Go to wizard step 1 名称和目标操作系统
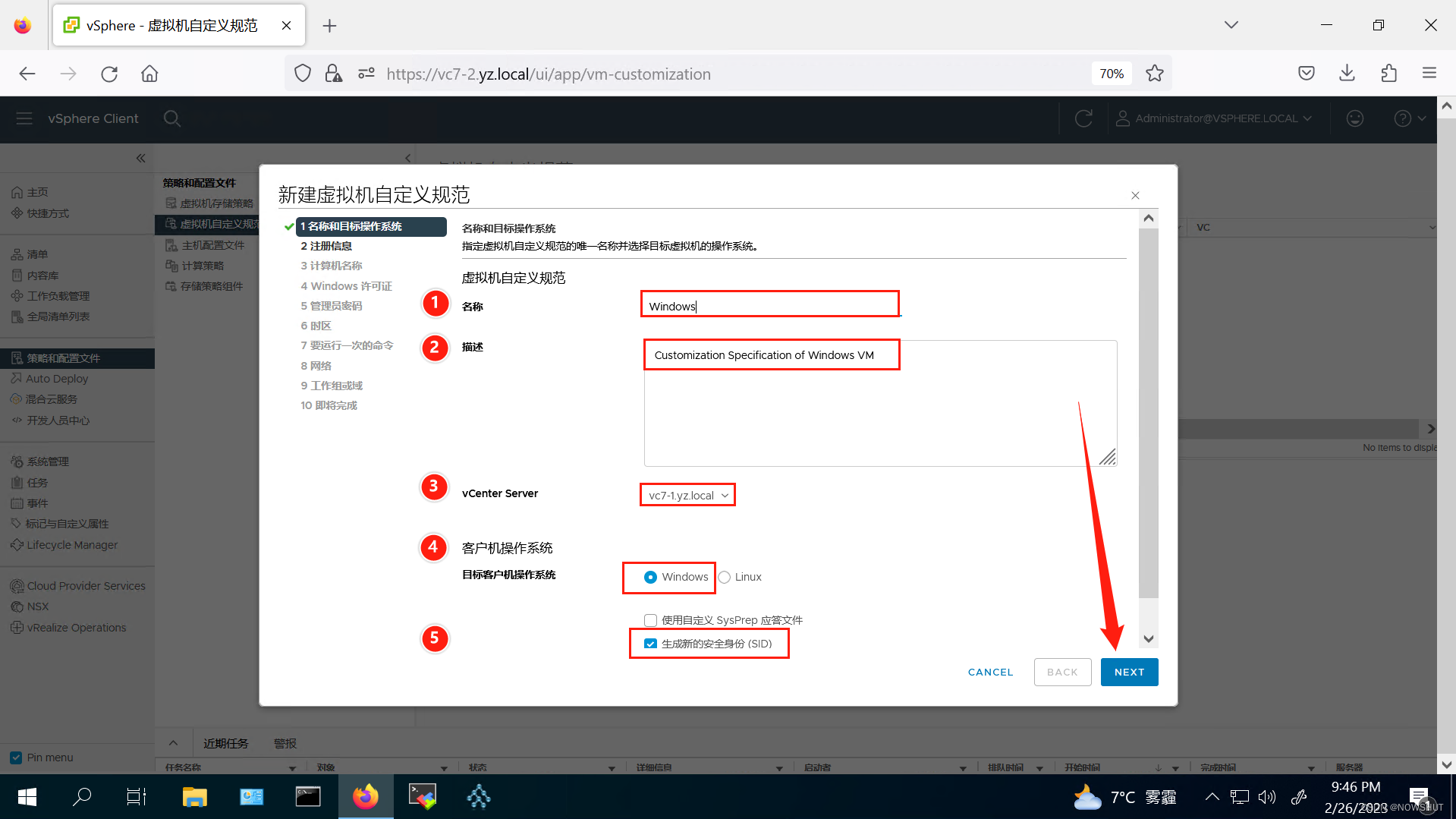1456x819 pixels. point(370,226)
